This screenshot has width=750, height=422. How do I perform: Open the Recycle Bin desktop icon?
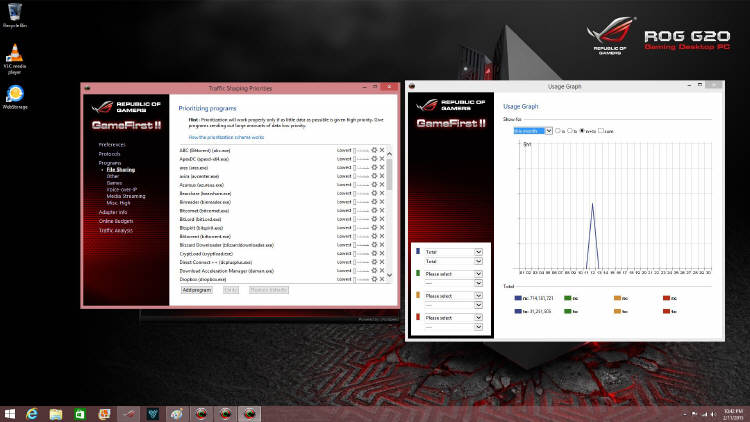pyautogui.click(x=15, y=15)
